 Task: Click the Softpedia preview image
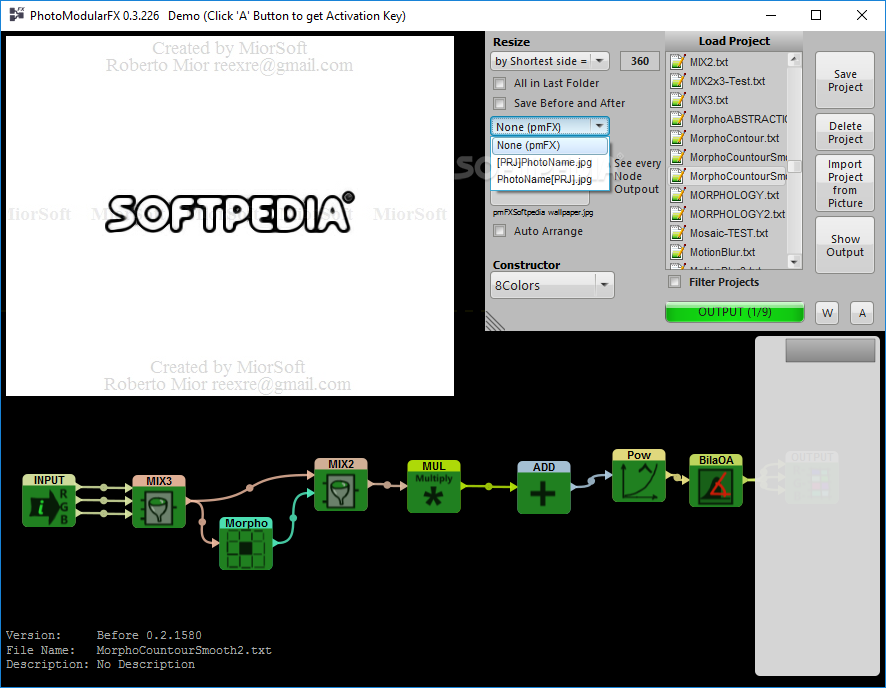pyautogui.click(x=229, y=215)
